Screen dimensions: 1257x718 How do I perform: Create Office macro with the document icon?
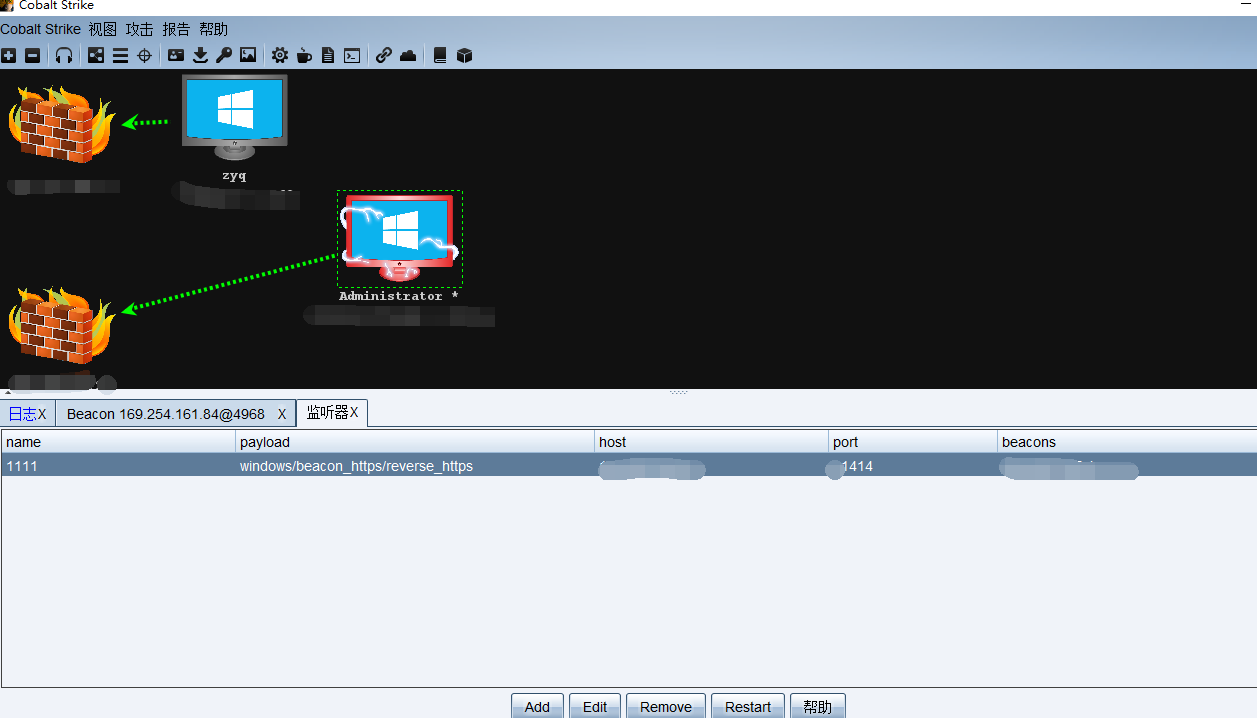point(328,56)
